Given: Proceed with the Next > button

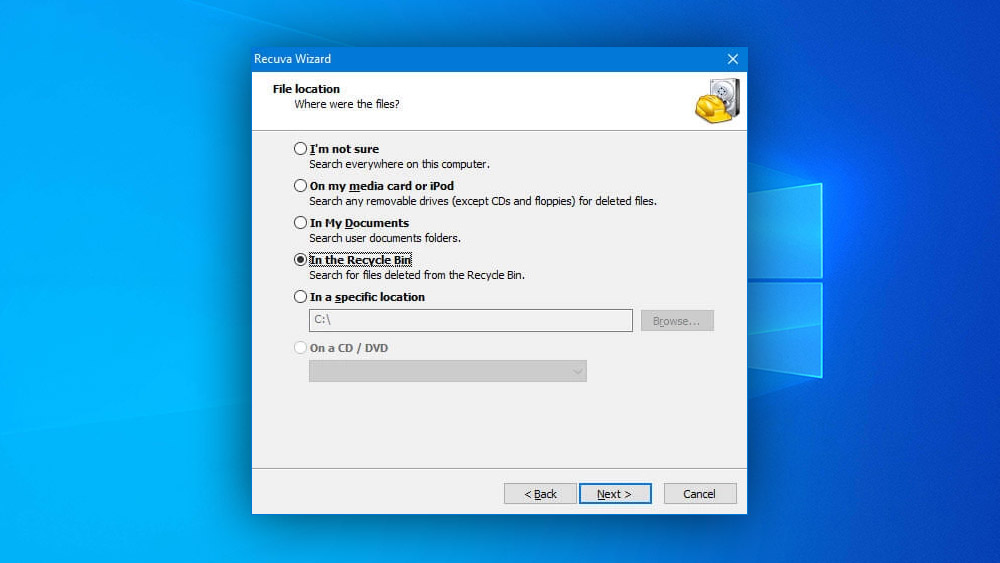Looking at the screenshot, I should [615, 494].
